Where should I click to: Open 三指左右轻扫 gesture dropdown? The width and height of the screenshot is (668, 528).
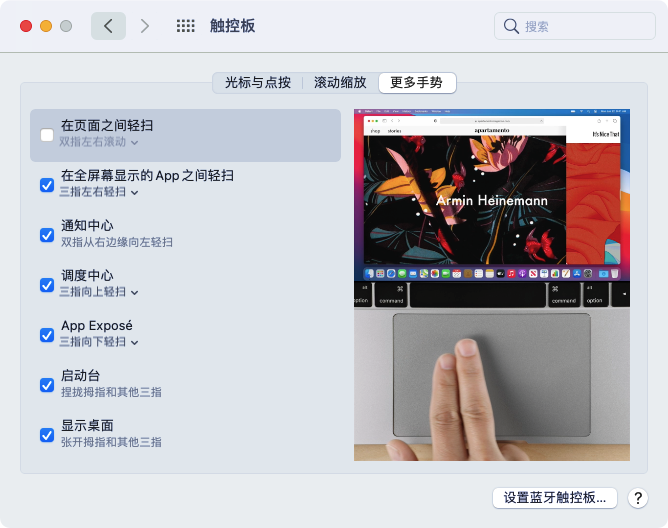pyautogui.click(x=98, y=192)
